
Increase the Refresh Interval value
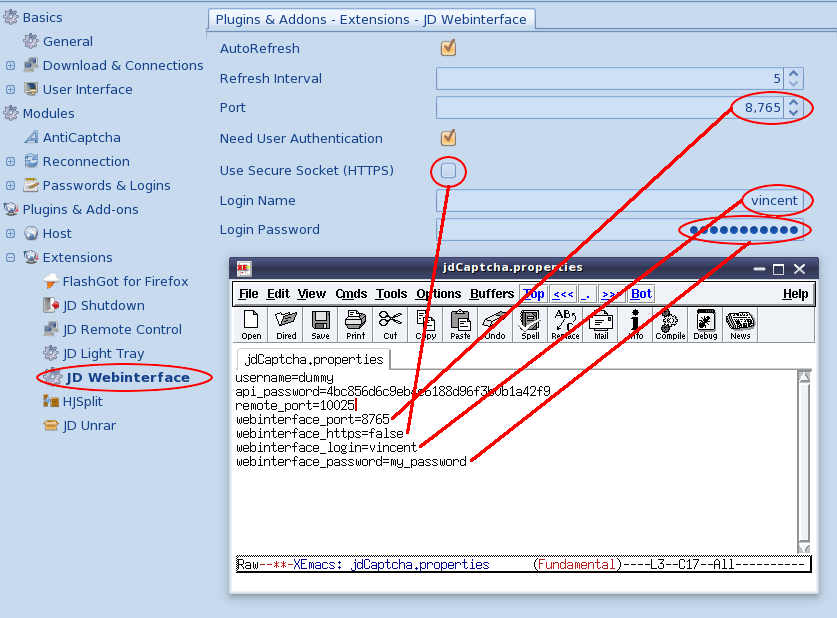click(793, 74)
